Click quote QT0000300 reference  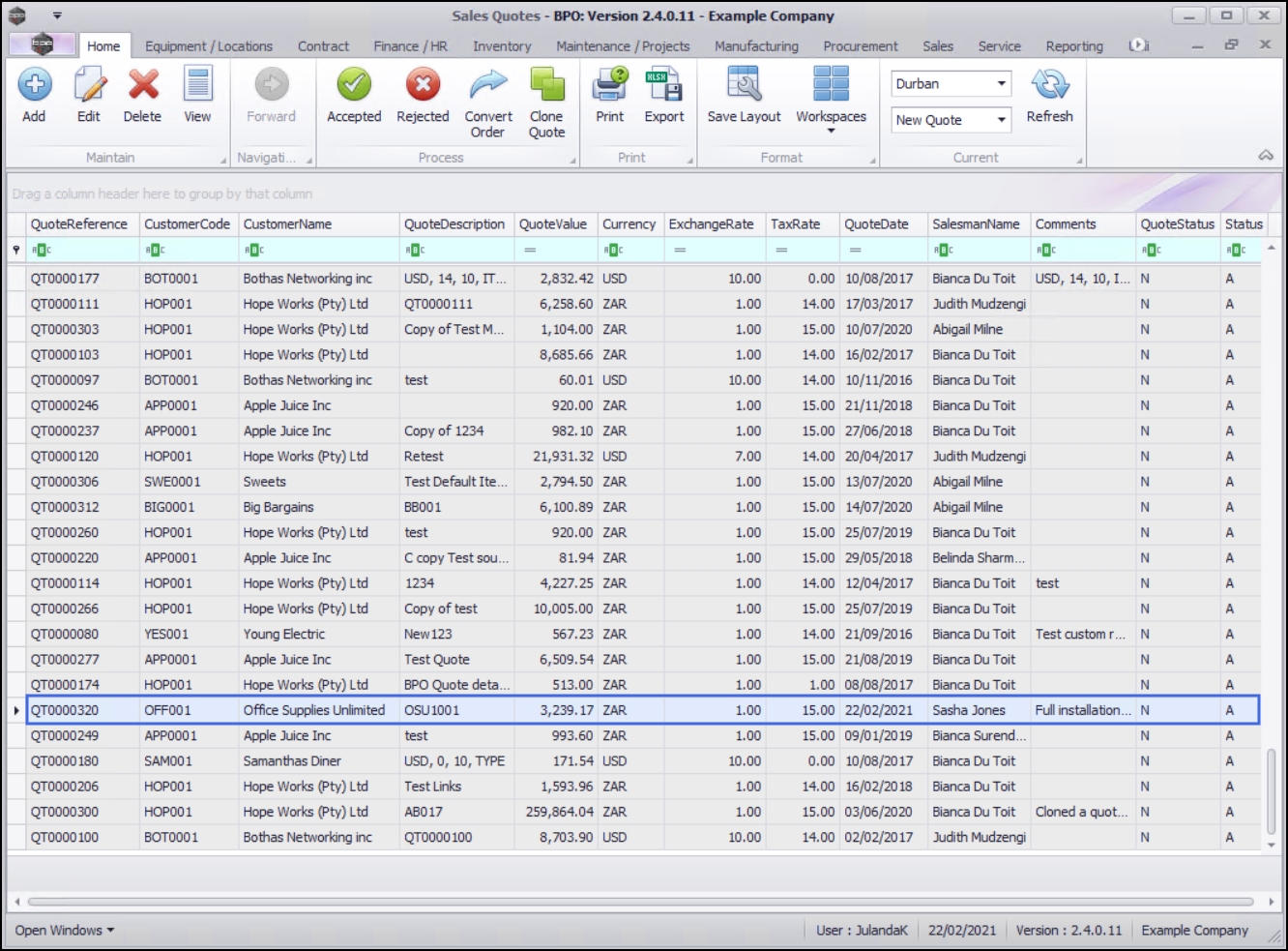(65, 812)
